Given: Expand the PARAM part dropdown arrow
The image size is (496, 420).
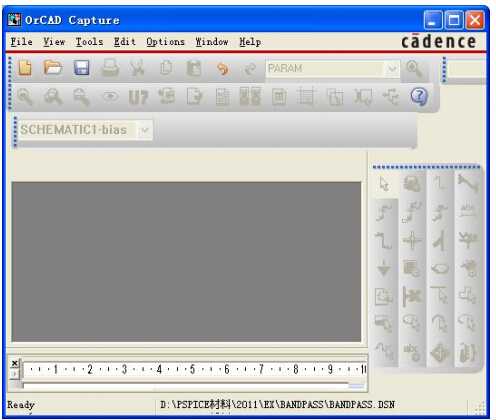Looking at the screenshot, I should coord(392,69).
